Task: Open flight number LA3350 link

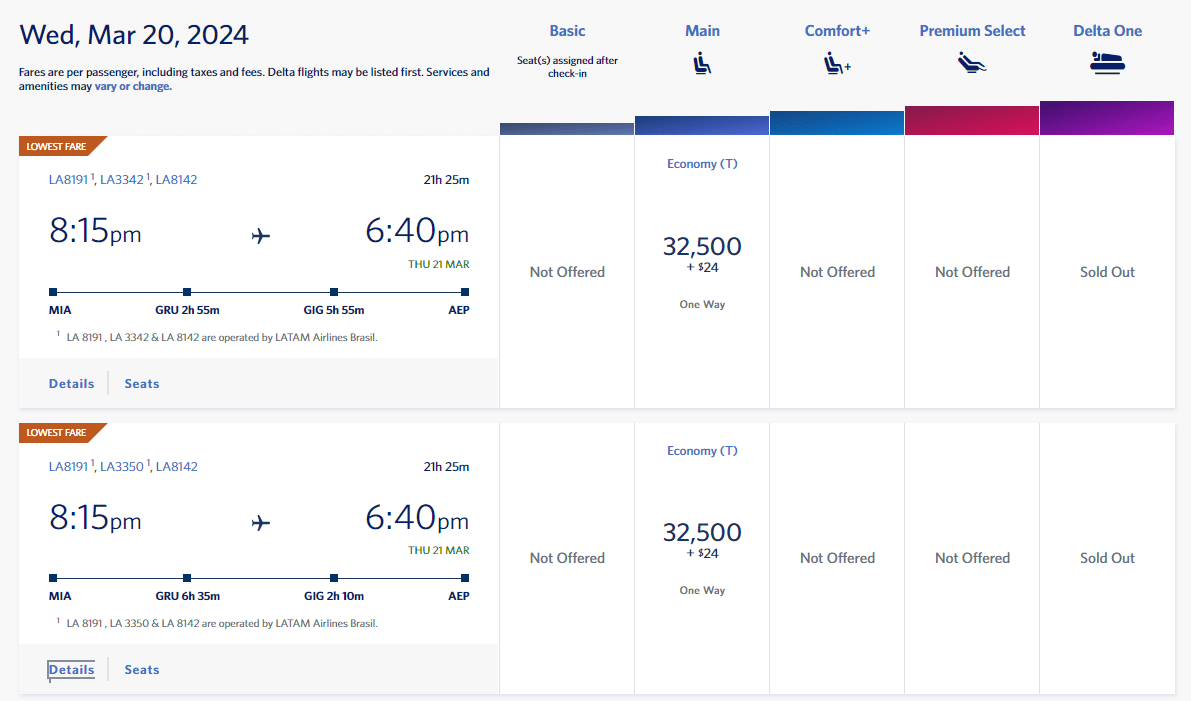Action: (122, 467)
